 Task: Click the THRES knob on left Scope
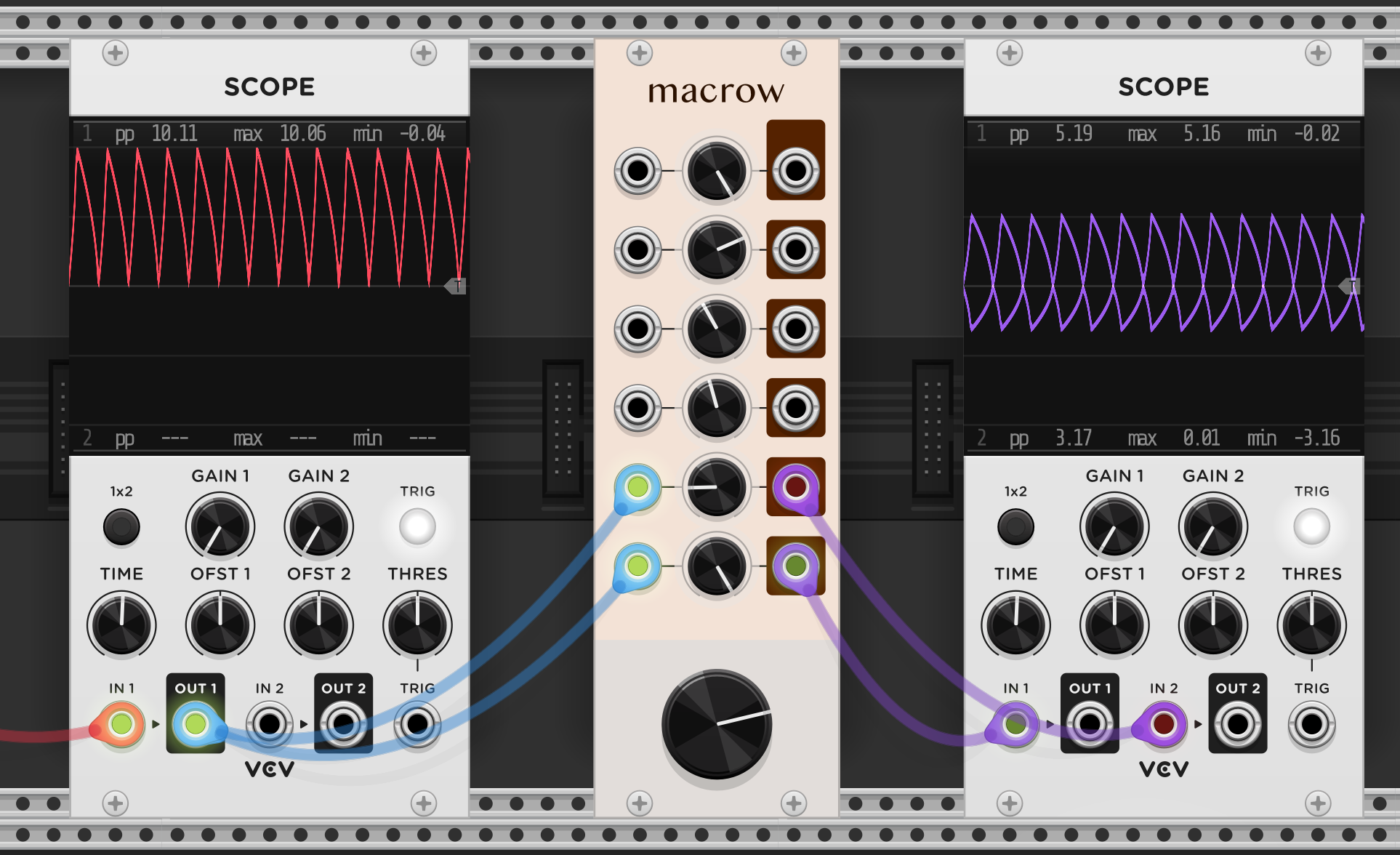(417, 625)
